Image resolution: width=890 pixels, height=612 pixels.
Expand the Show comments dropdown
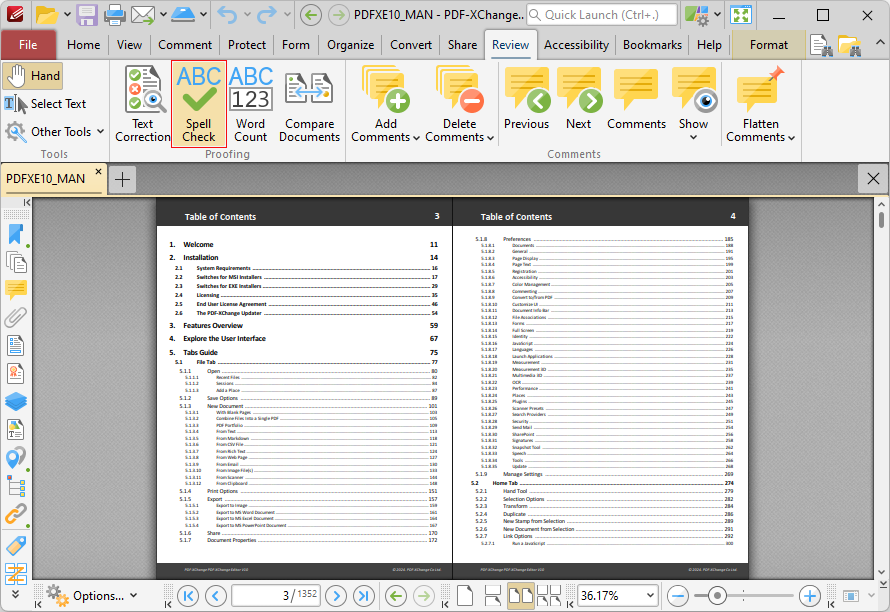coord(693,137)
